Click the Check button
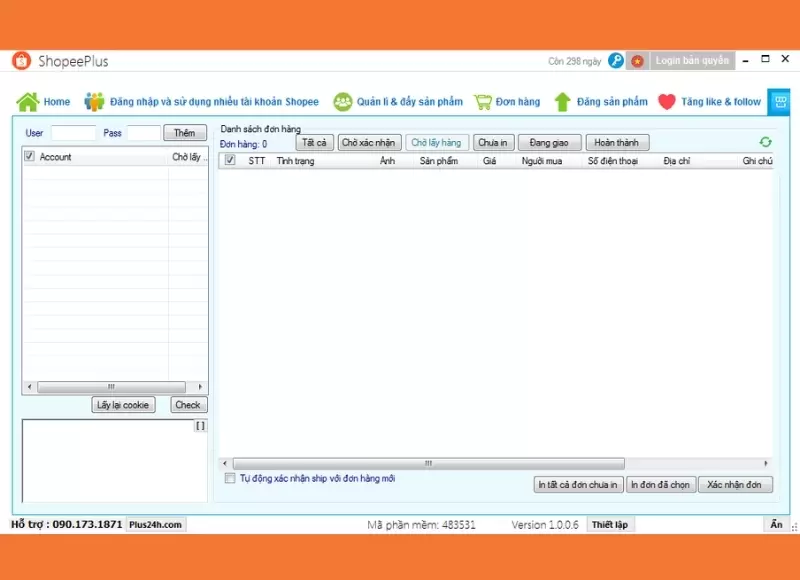Image resolution: width=800 pixels, height=580 pixels. (188, 405)
